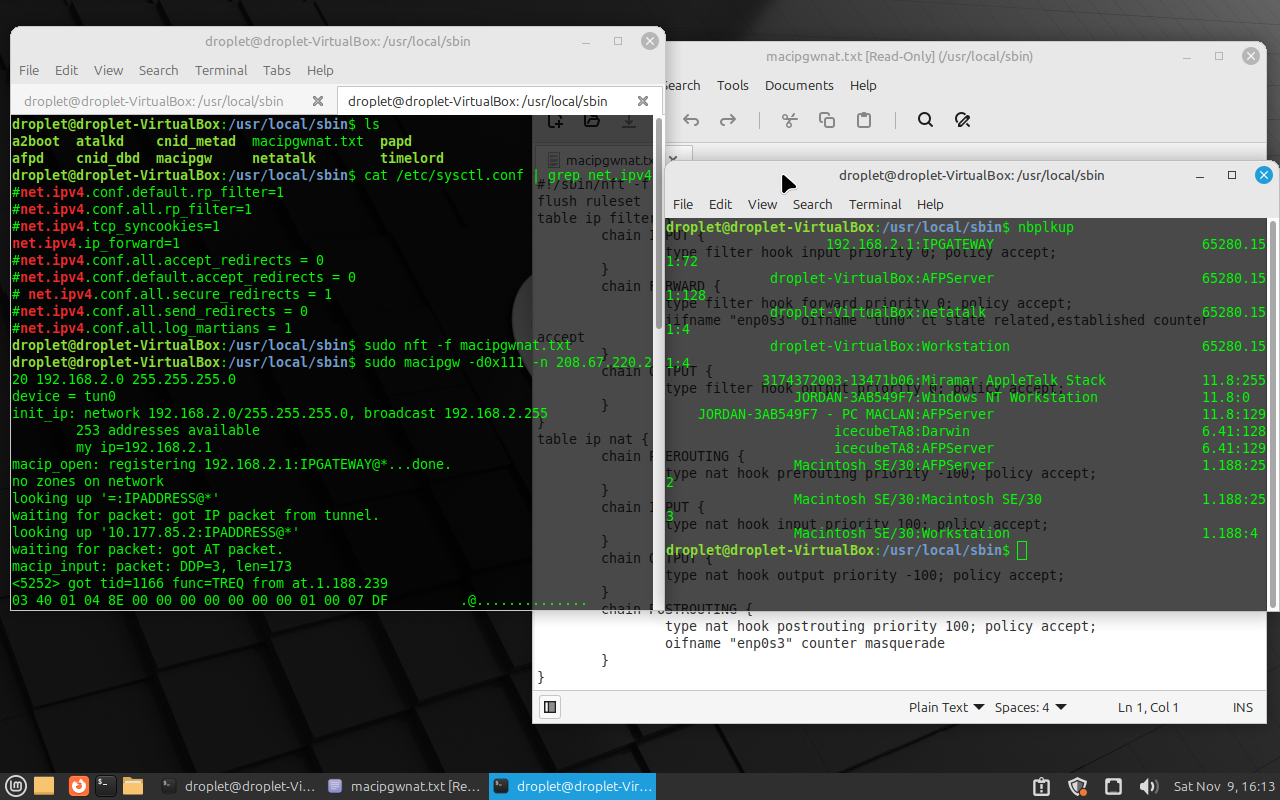
Task: Click the nbplkup command in right terminal
Action: click(1046, 227)
